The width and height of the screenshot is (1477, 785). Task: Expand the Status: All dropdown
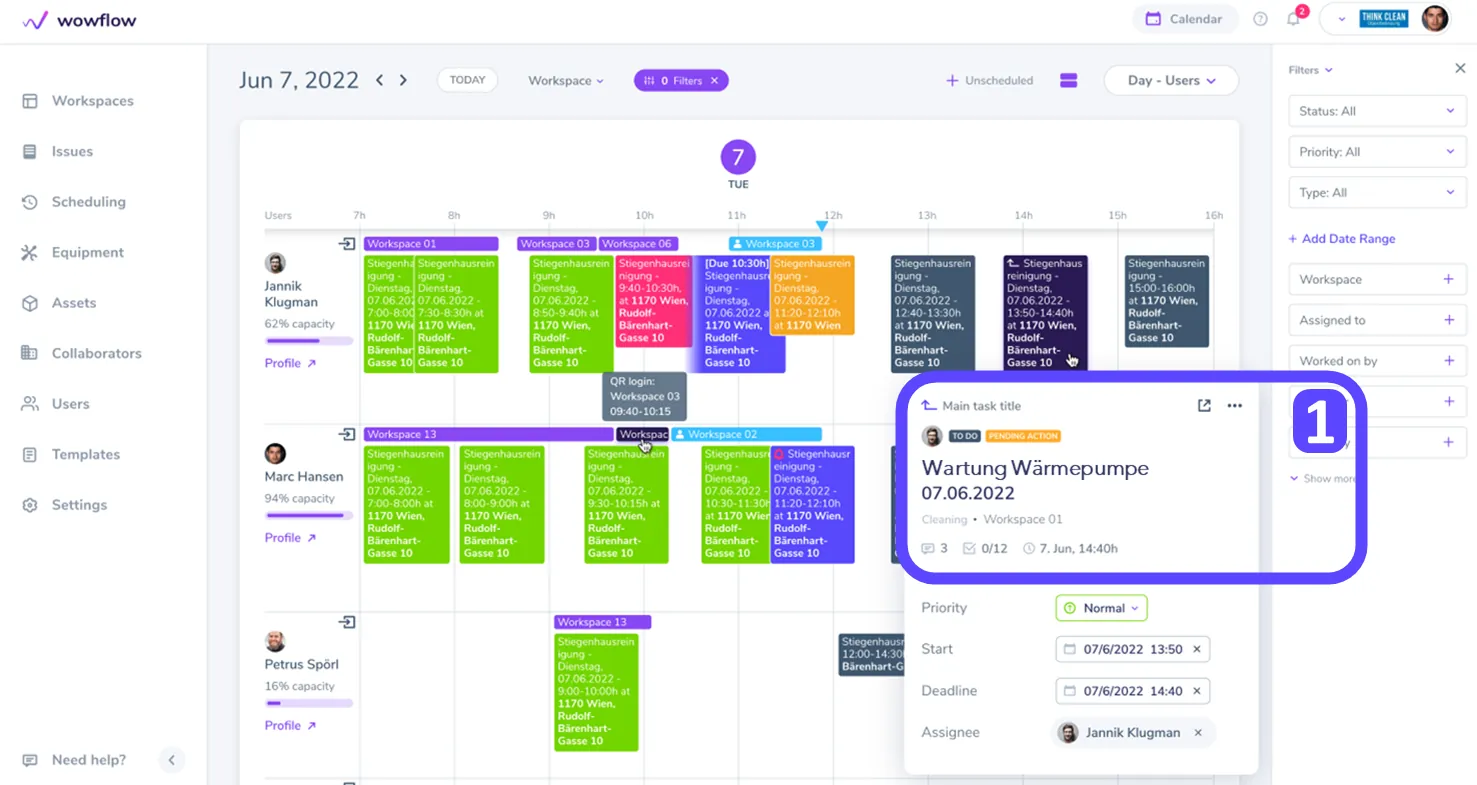coord(1377,111)
